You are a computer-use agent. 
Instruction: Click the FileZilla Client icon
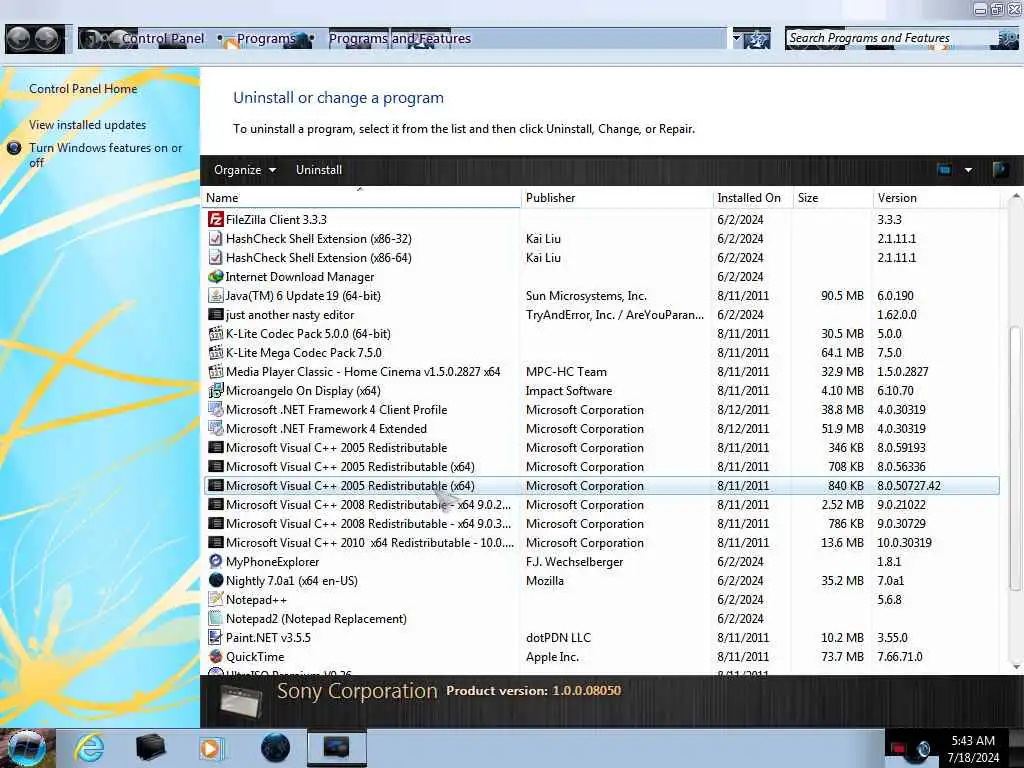216,219
